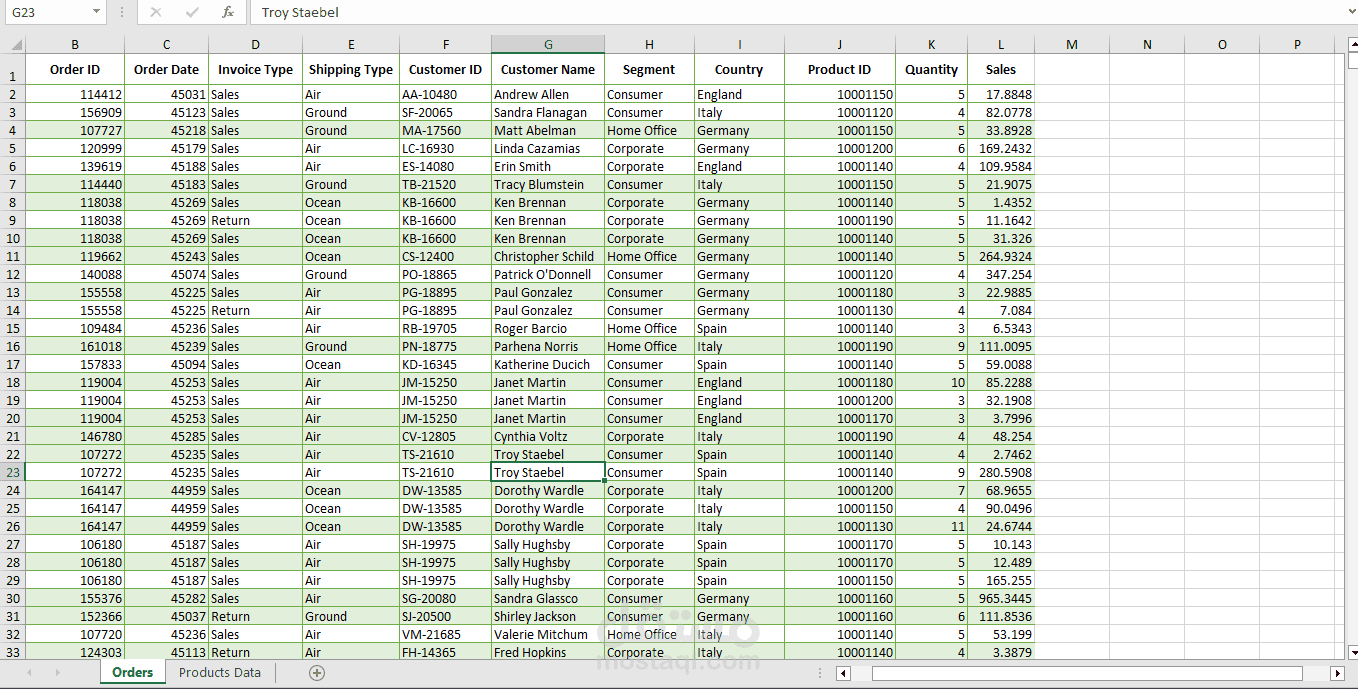This screenshot has width=1358, height=689.
Task: Select Order Date 45031 cell
Action: [x=167, y=94]
